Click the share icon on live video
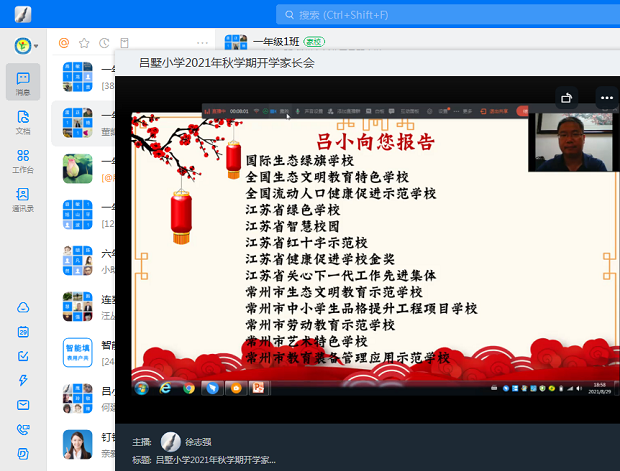Viewport: 620px width, 471px height. (567, 97)
